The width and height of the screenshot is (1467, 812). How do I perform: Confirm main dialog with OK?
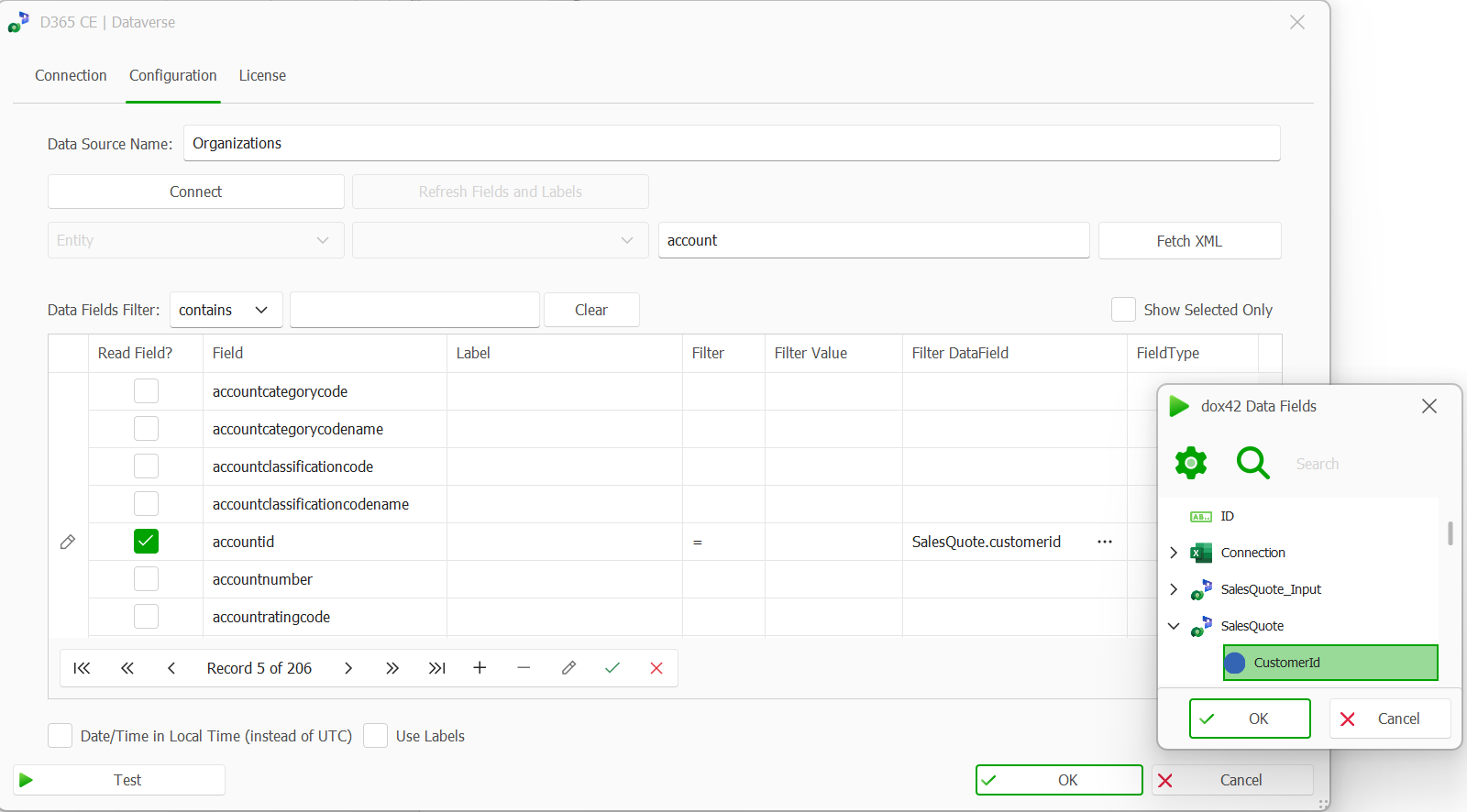(x=1059, y=780)
